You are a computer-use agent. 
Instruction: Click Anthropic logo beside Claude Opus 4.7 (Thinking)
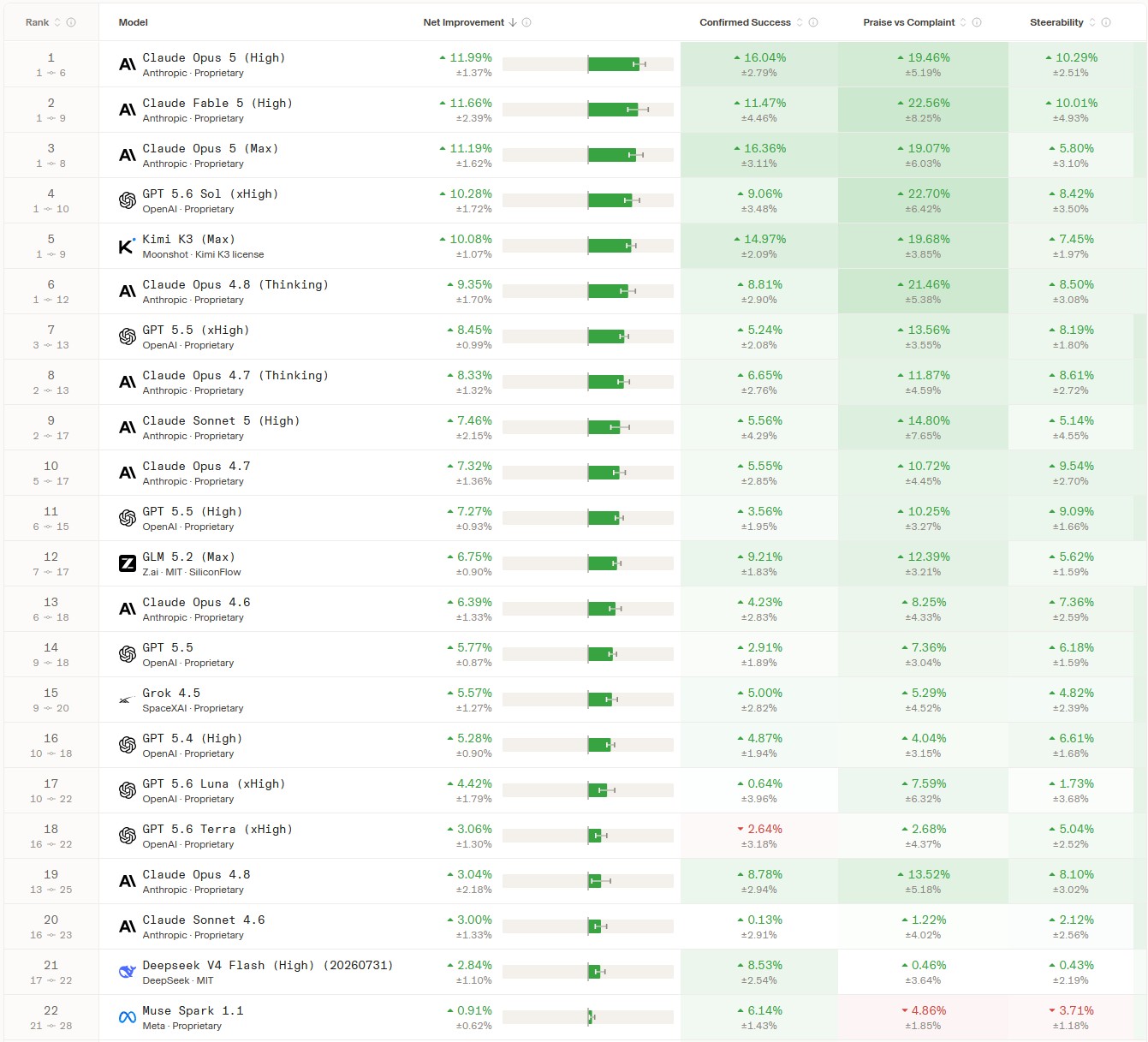point(128,382)
